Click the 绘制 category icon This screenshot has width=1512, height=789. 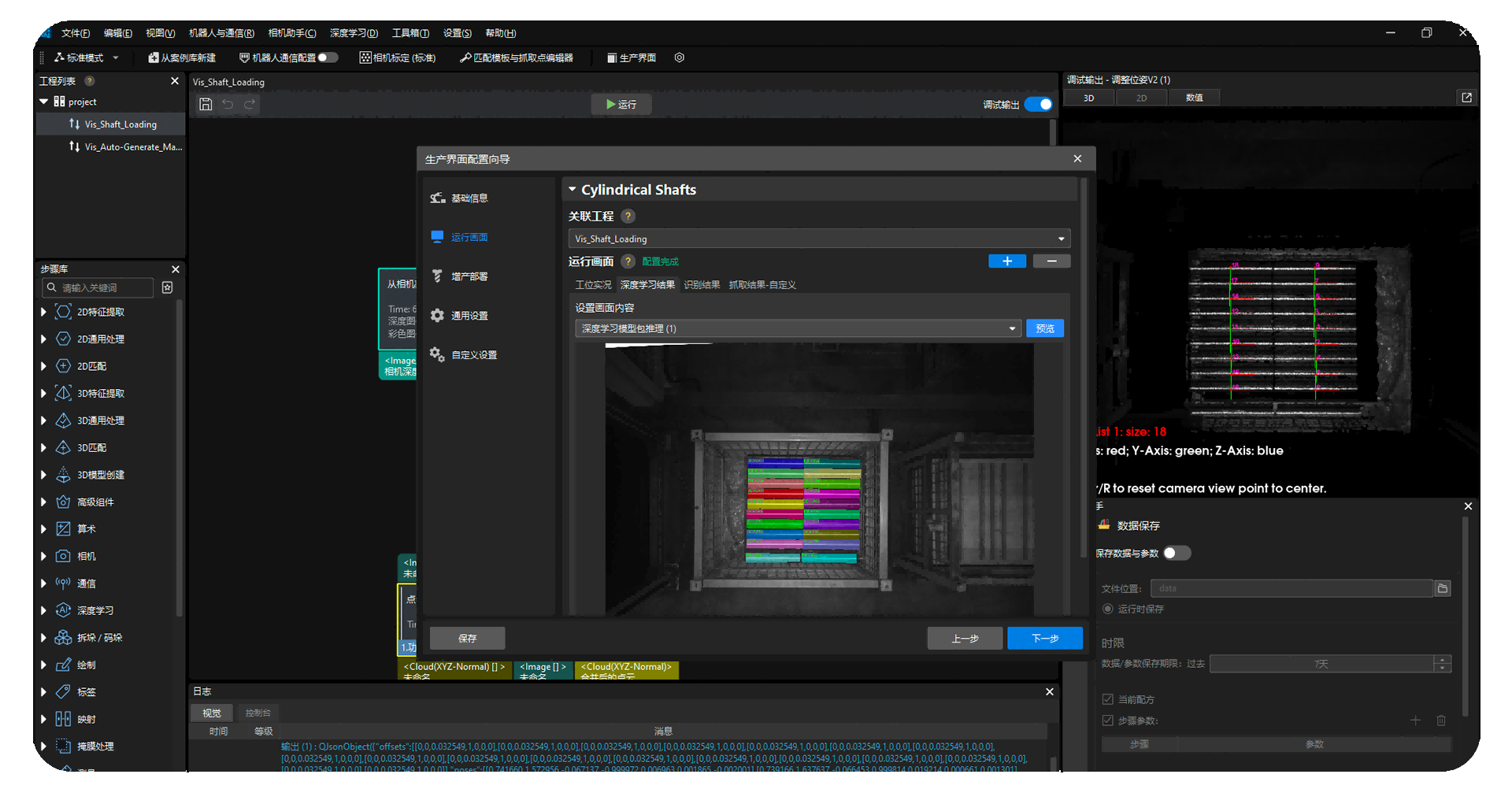point(63,665)
